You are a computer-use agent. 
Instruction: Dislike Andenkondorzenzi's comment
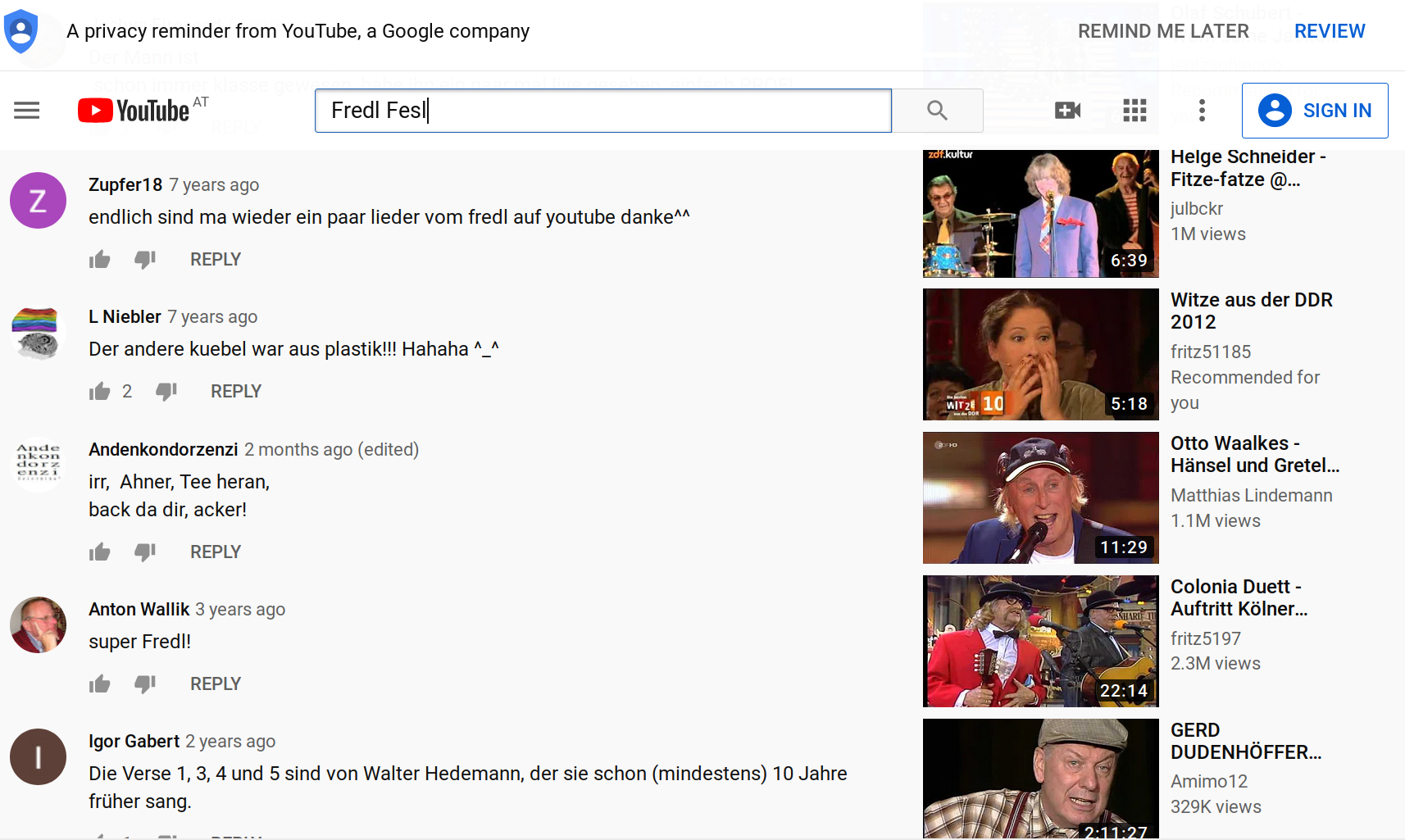(145, 552)
